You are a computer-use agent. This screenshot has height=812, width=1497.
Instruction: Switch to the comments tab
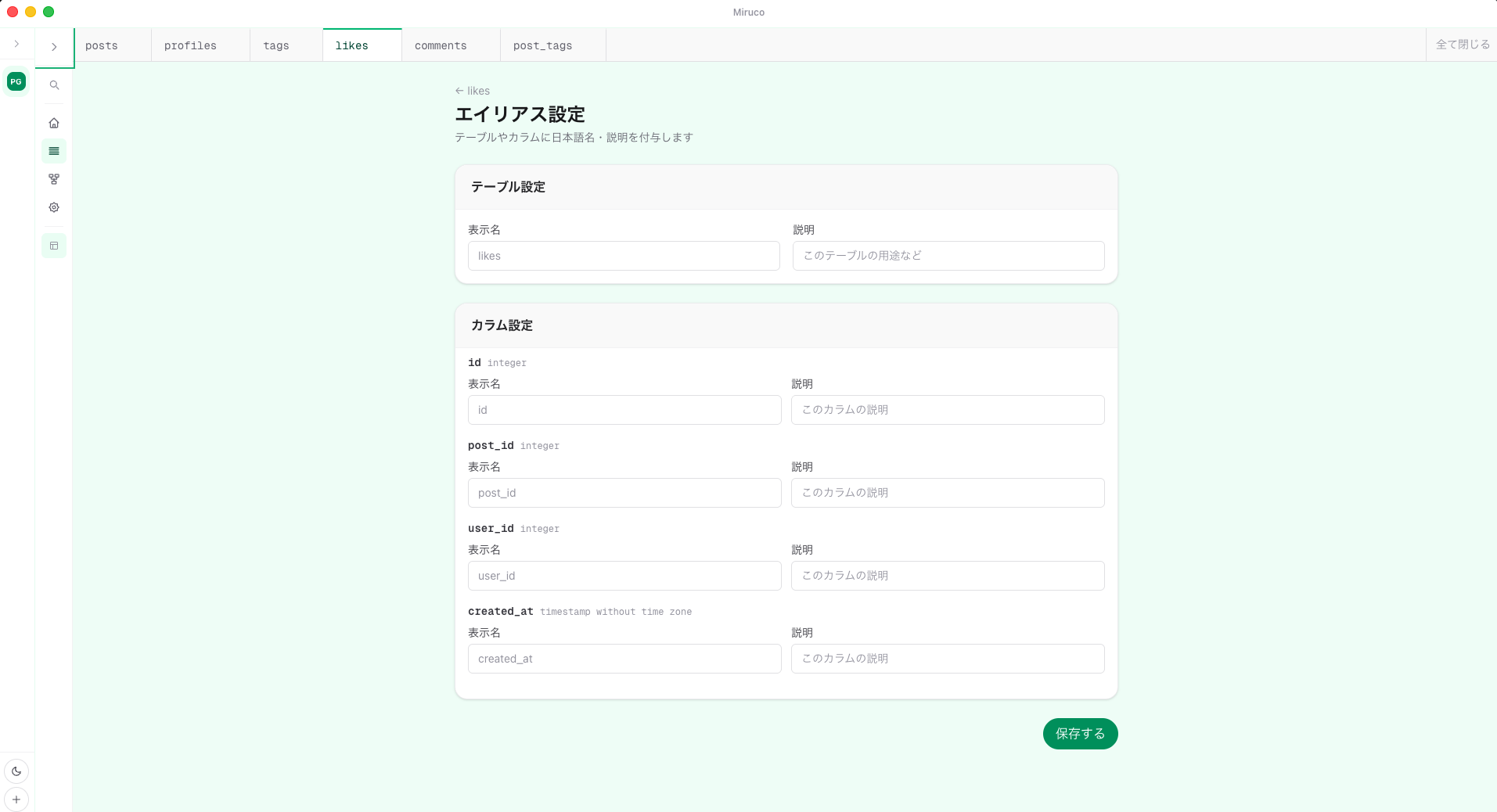click(x=441, y=46)
